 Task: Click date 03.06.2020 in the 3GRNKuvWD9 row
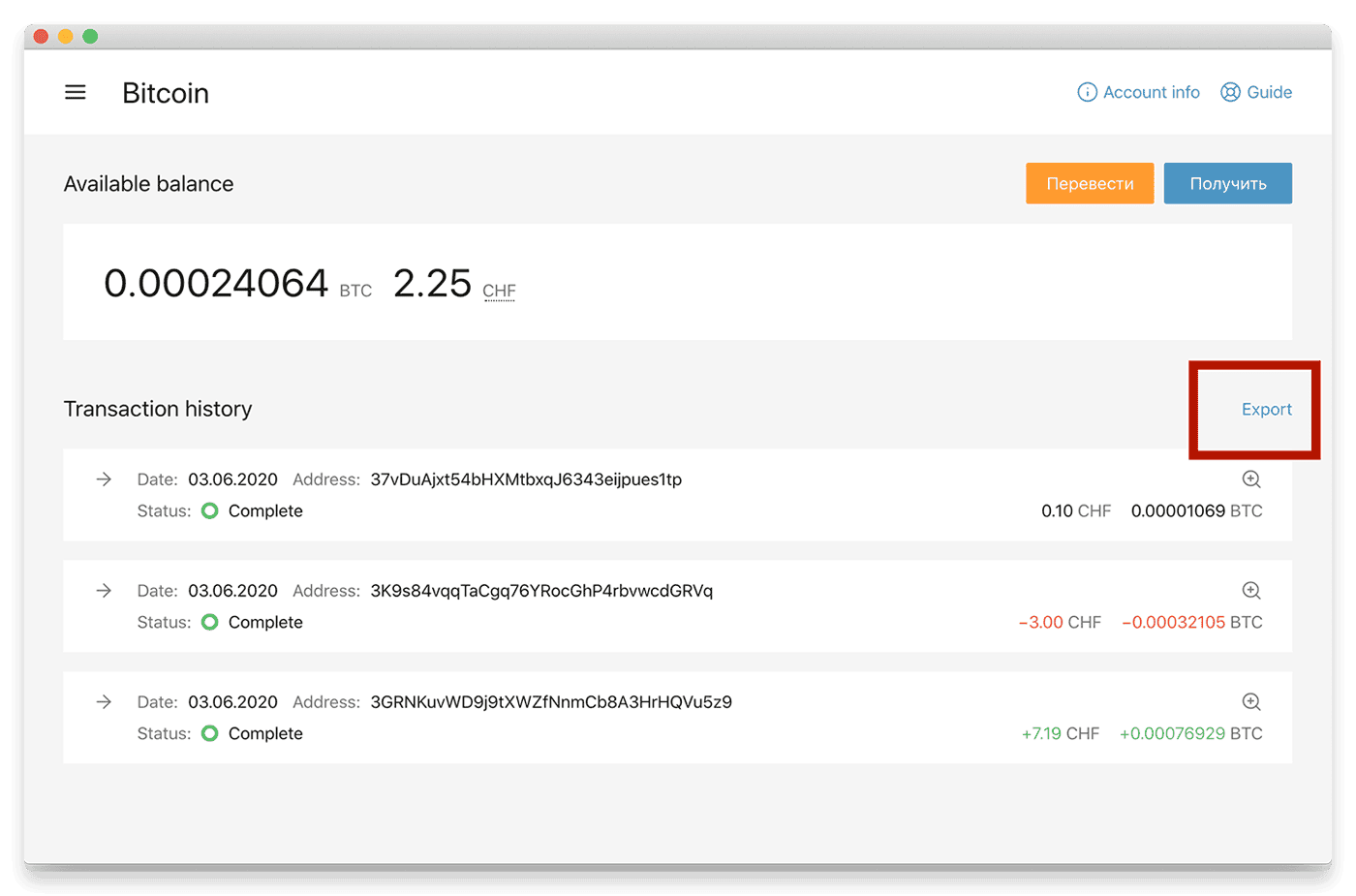(x=232, y=702)
